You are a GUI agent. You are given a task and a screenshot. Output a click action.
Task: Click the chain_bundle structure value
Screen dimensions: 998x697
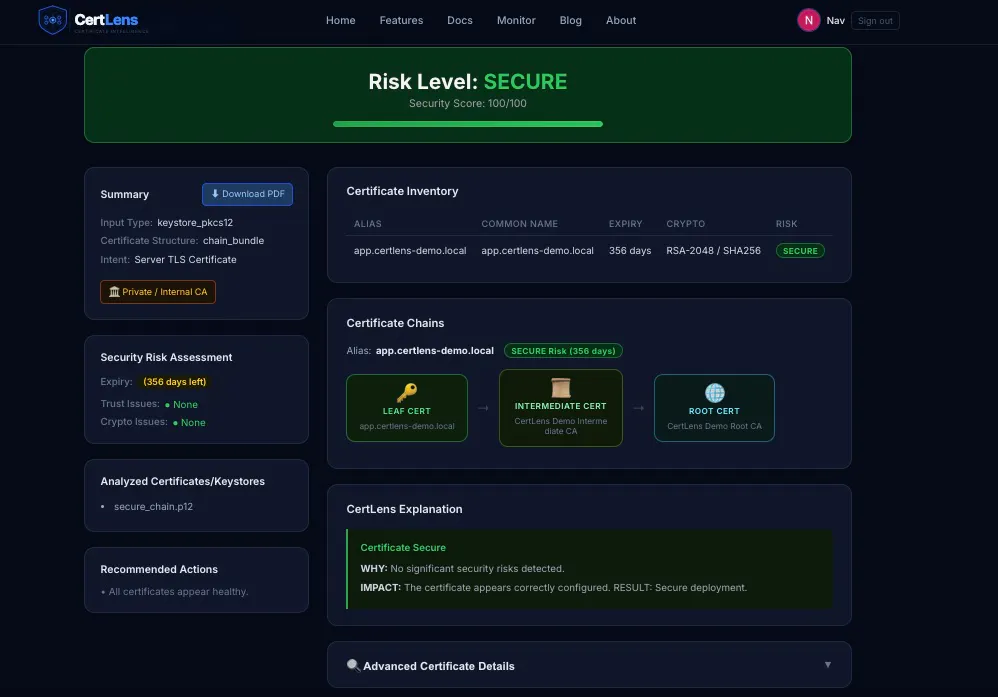[234, 241]
